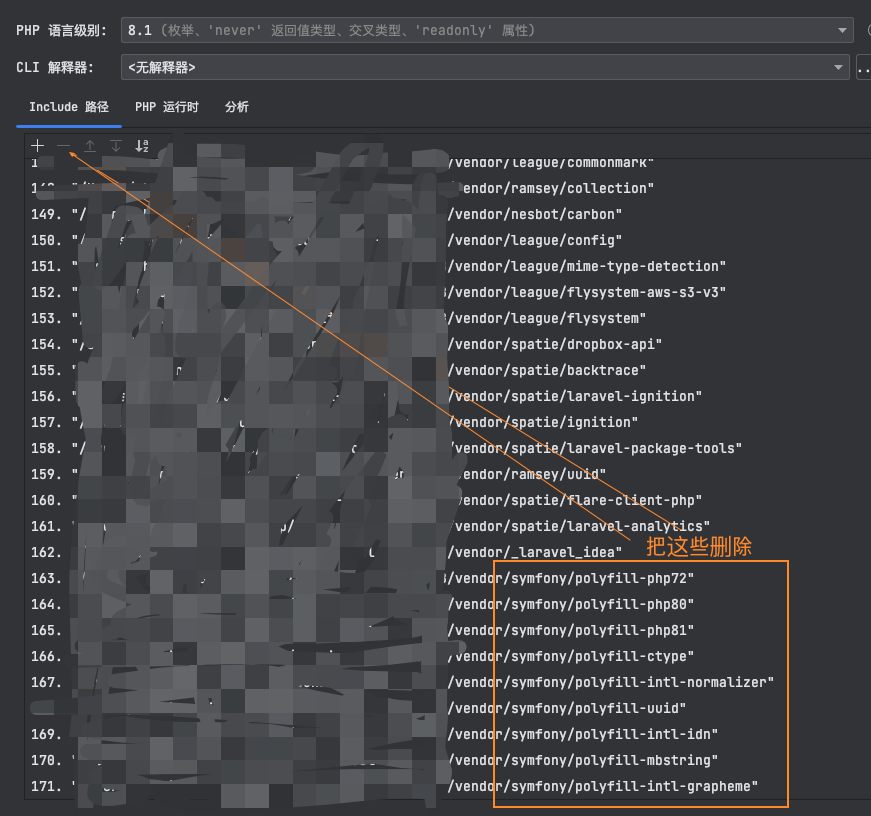Select the vendor/_laravel_idea row

click(448, 552)
